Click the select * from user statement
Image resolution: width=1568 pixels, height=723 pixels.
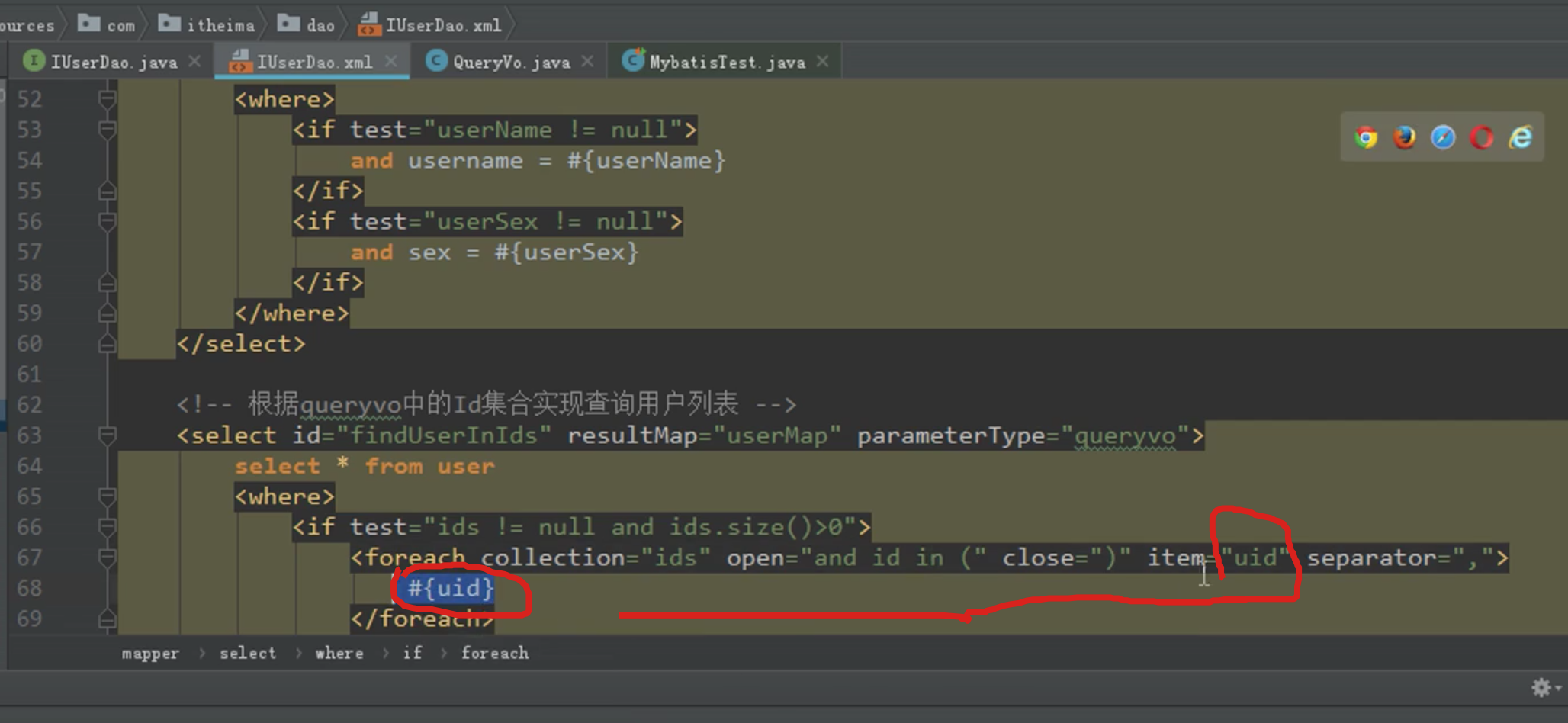pos(365,466)
